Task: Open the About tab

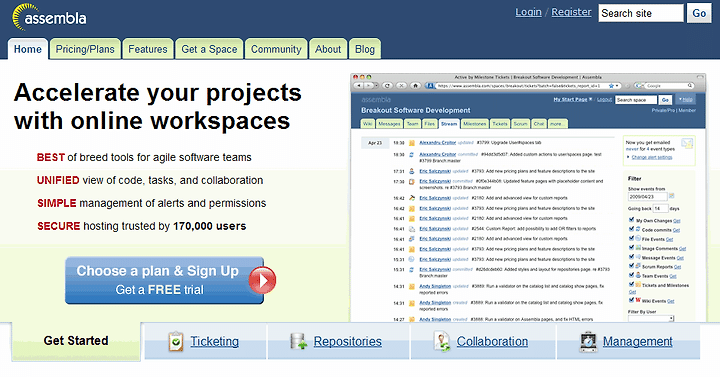Action: (x=328, y=49)
